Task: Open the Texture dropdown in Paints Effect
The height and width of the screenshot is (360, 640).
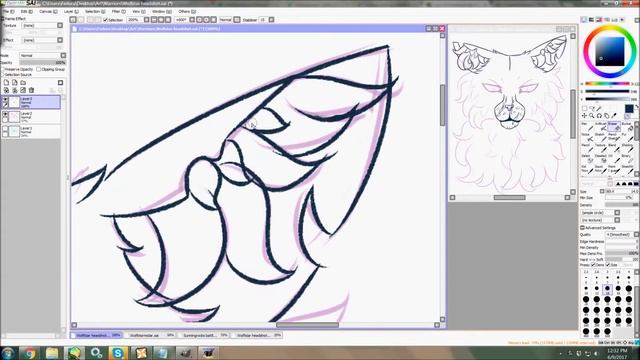Action: (60, 25)
